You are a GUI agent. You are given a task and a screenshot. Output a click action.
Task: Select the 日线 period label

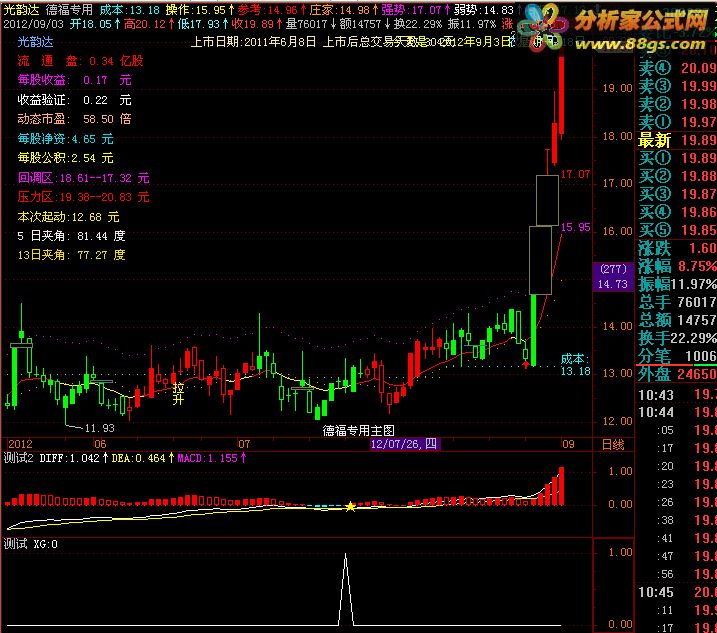pyautogui.click(x=612, y=444)
